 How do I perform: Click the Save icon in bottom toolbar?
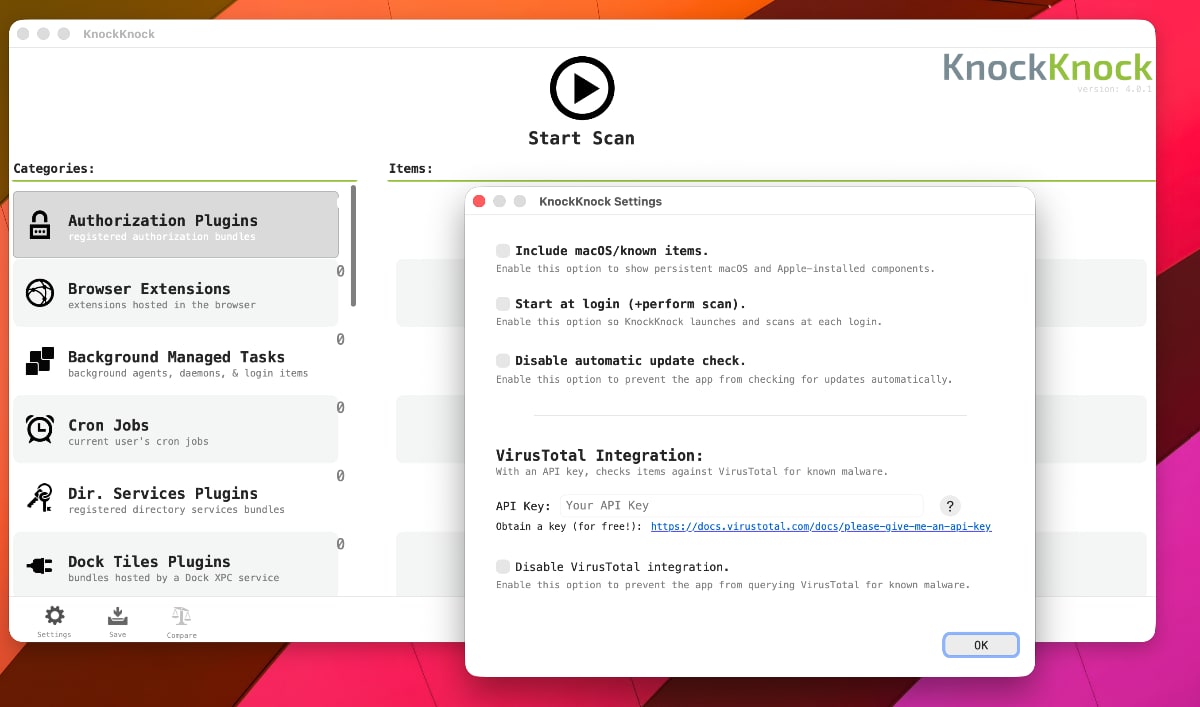[118, 616]
